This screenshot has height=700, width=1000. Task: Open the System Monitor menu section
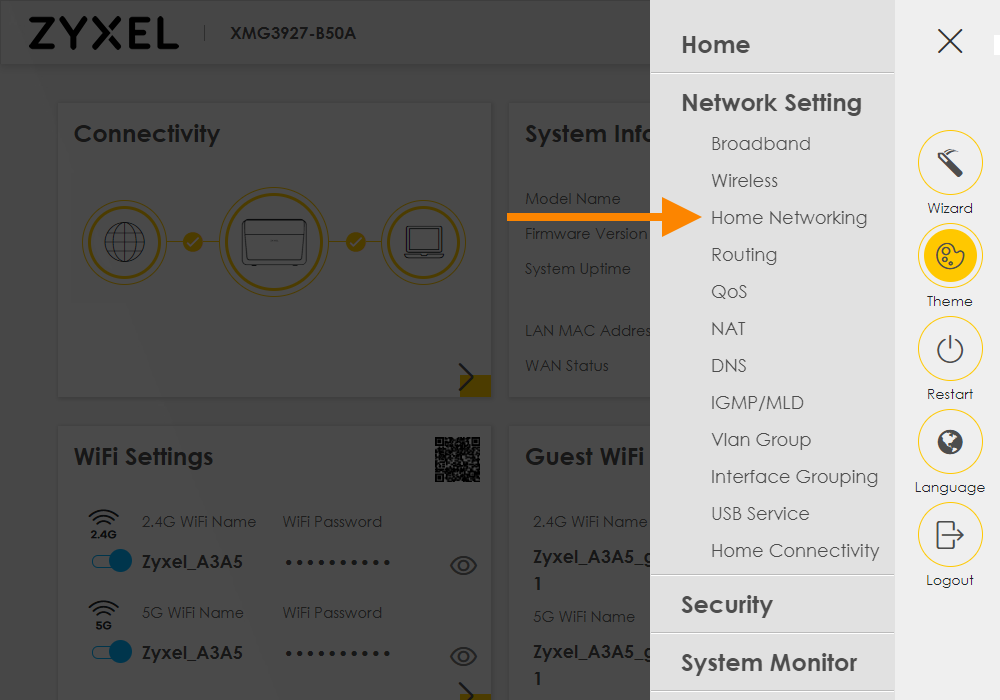tap(769, 662)
